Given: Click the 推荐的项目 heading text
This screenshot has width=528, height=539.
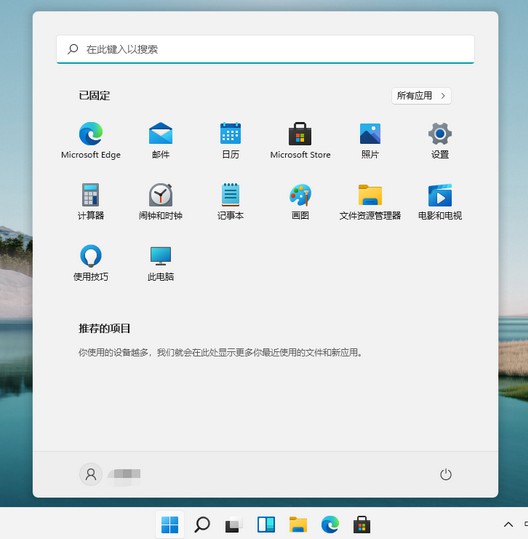Looking at the screenshot, I should point(104,328).
